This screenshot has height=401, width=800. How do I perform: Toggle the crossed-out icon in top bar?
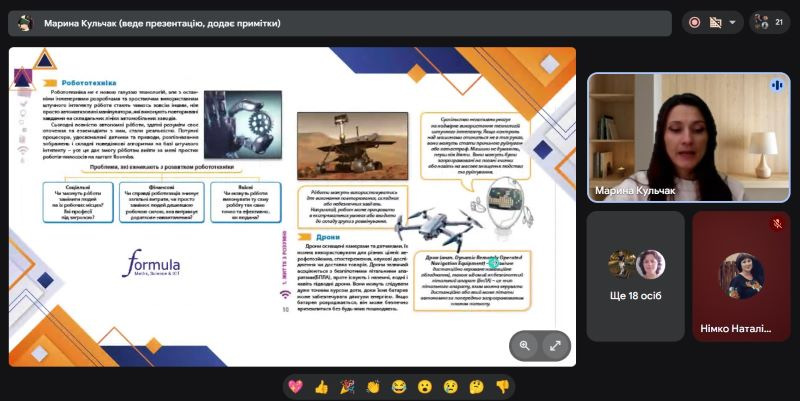716,22
